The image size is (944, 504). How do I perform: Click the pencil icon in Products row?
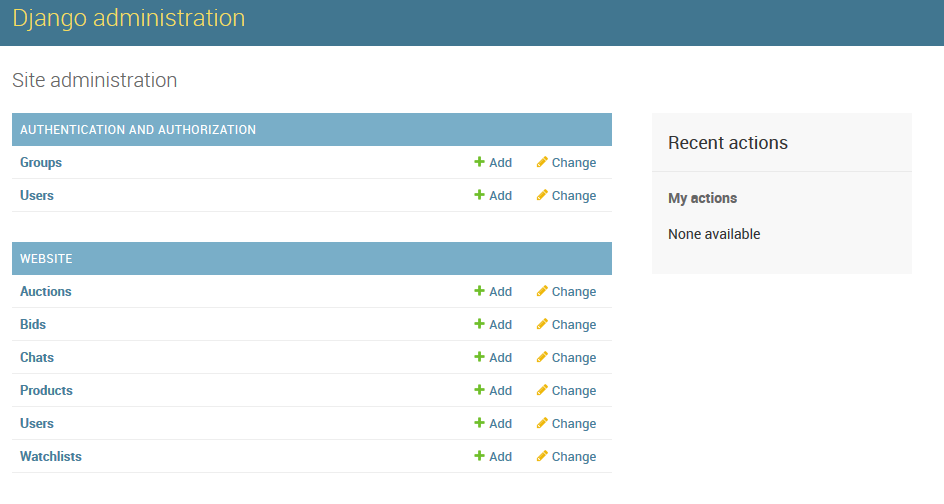(x=542, y=390)
